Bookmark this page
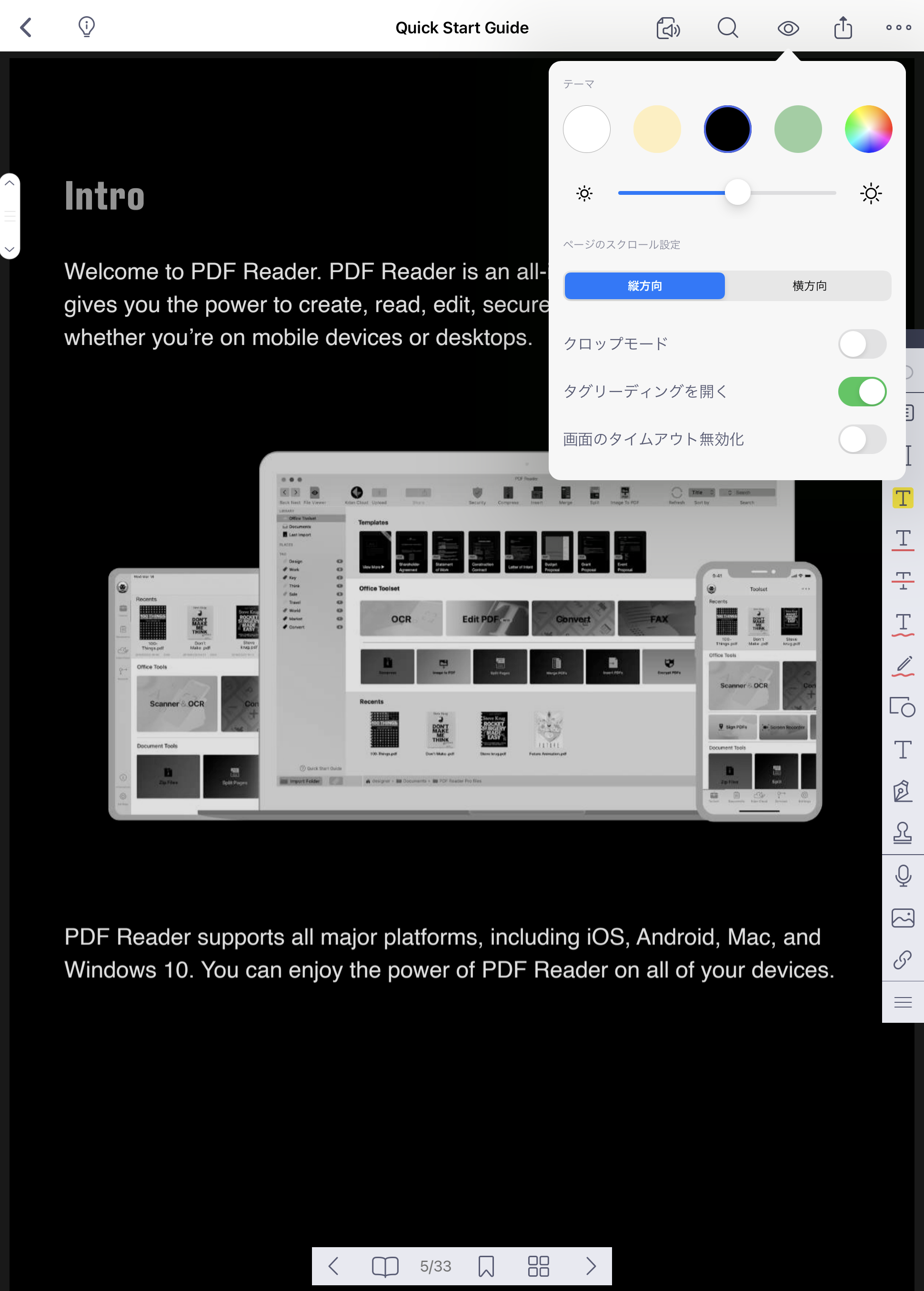924x1291 pixels. click(486, 1267)
